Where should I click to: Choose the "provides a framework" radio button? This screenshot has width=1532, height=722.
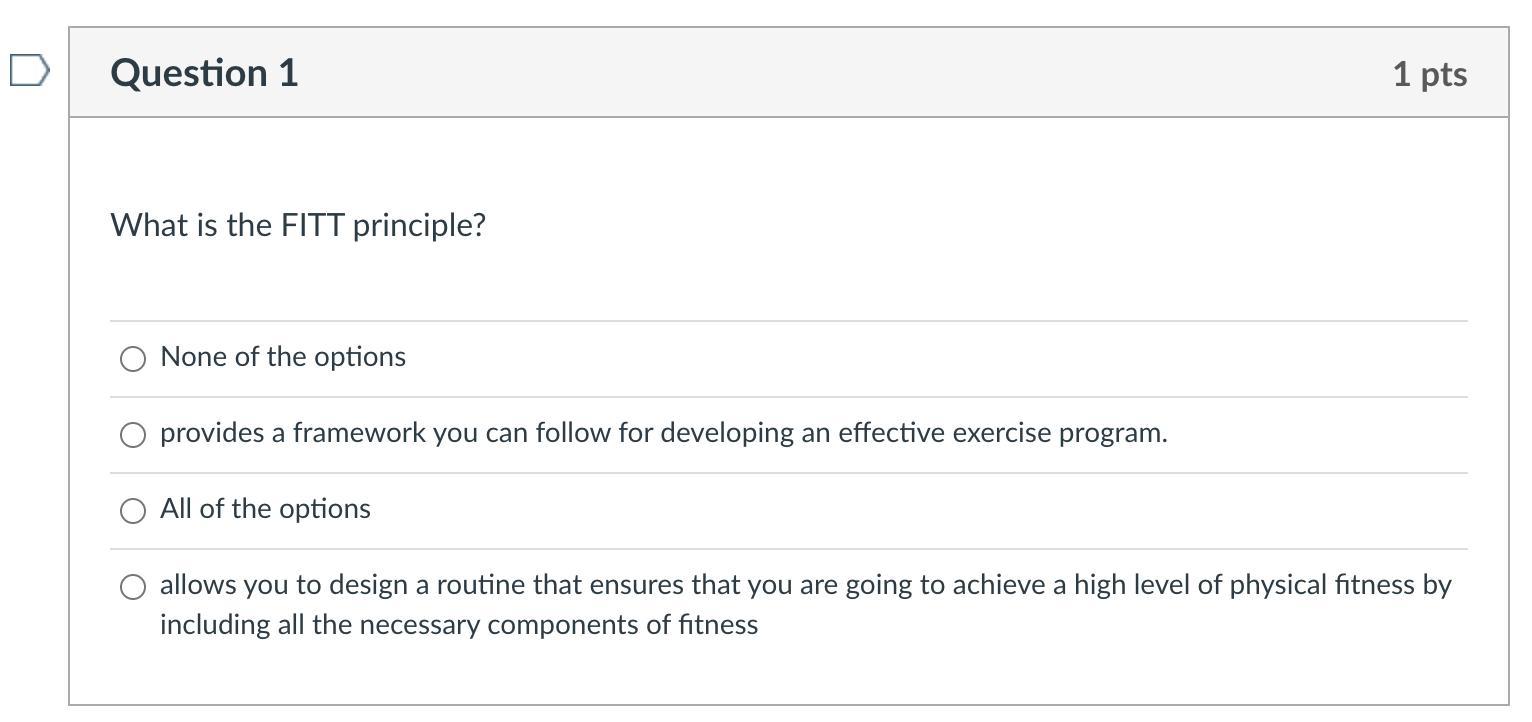(133, 435)
